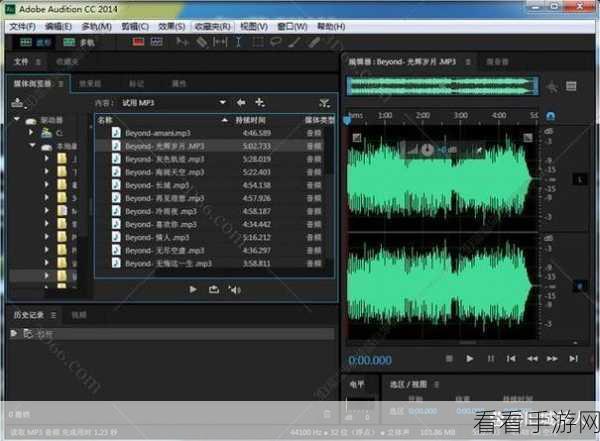Screen dimensions: 600x441
Task: Click the back arrow in Media Browser
Action: tap(241, 103)
